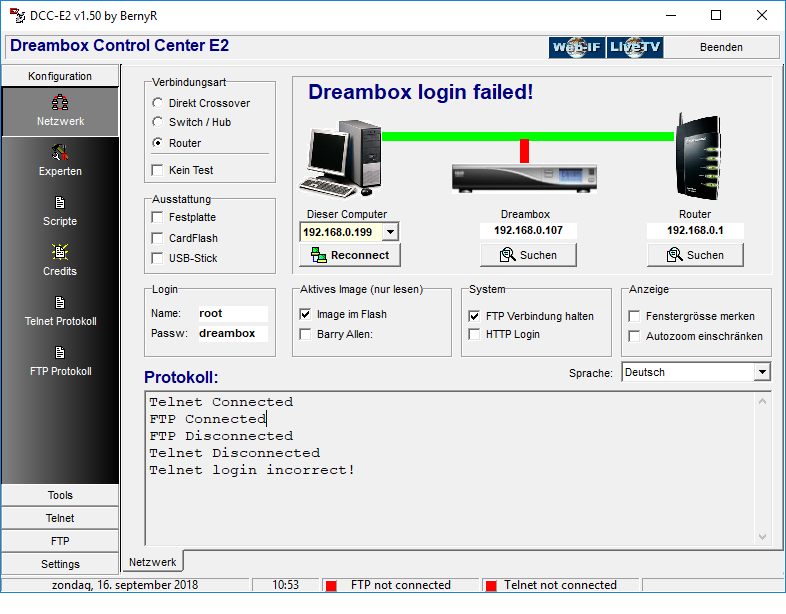Check the USB-Stick option
Screen dimensions: 786x614
click(x=157, y=258)
